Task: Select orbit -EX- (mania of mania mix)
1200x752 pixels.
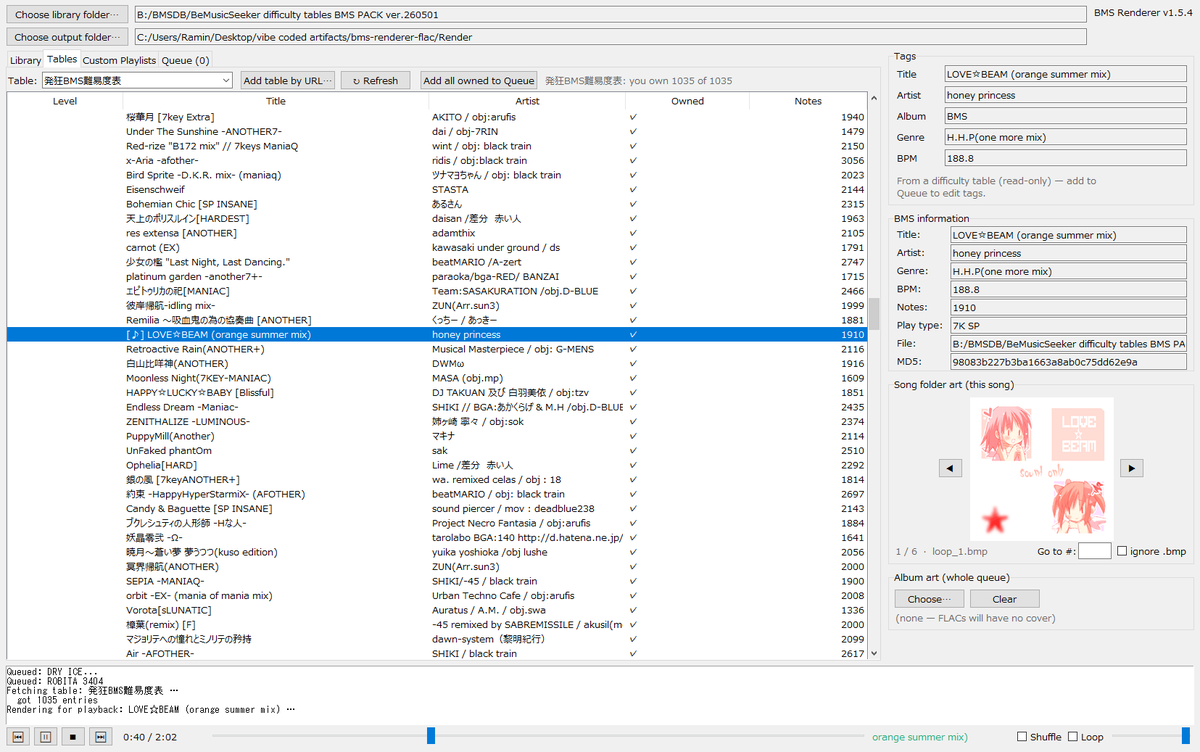Action: (437, 595)
